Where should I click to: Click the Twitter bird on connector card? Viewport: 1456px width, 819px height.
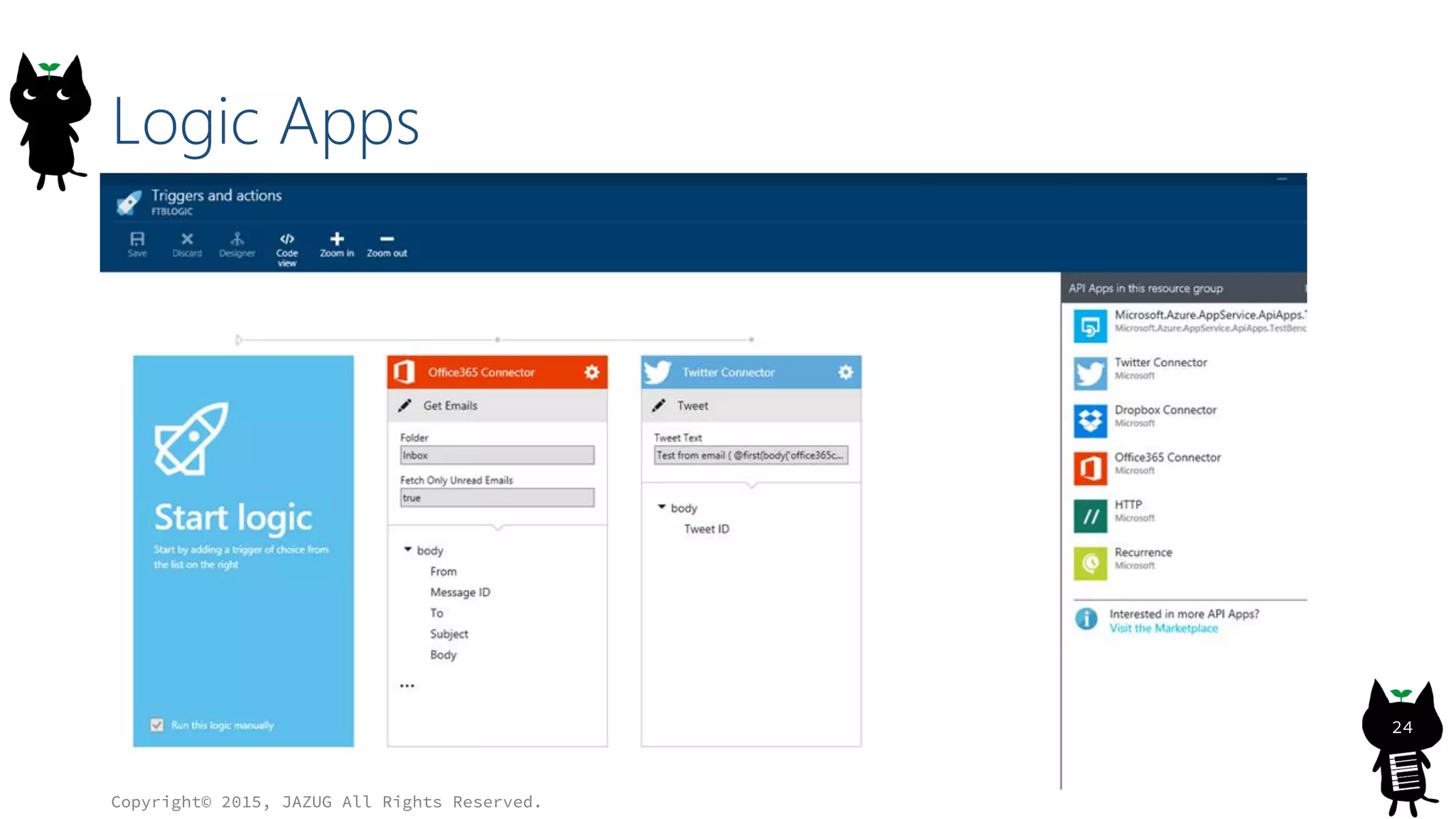click(x=657, y=372)
